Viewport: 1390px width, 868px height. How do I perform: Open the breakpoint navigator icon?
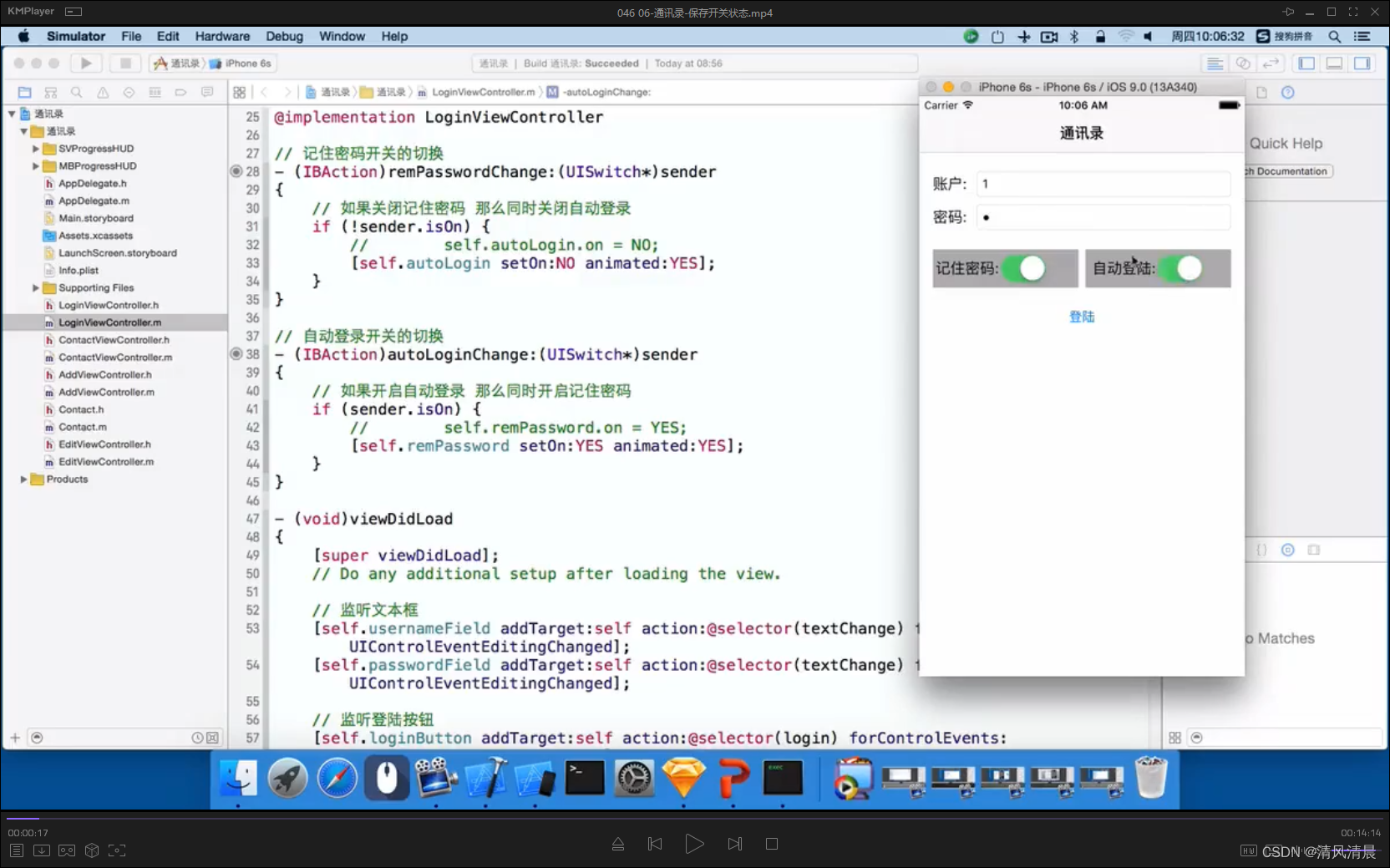[180, 93]
